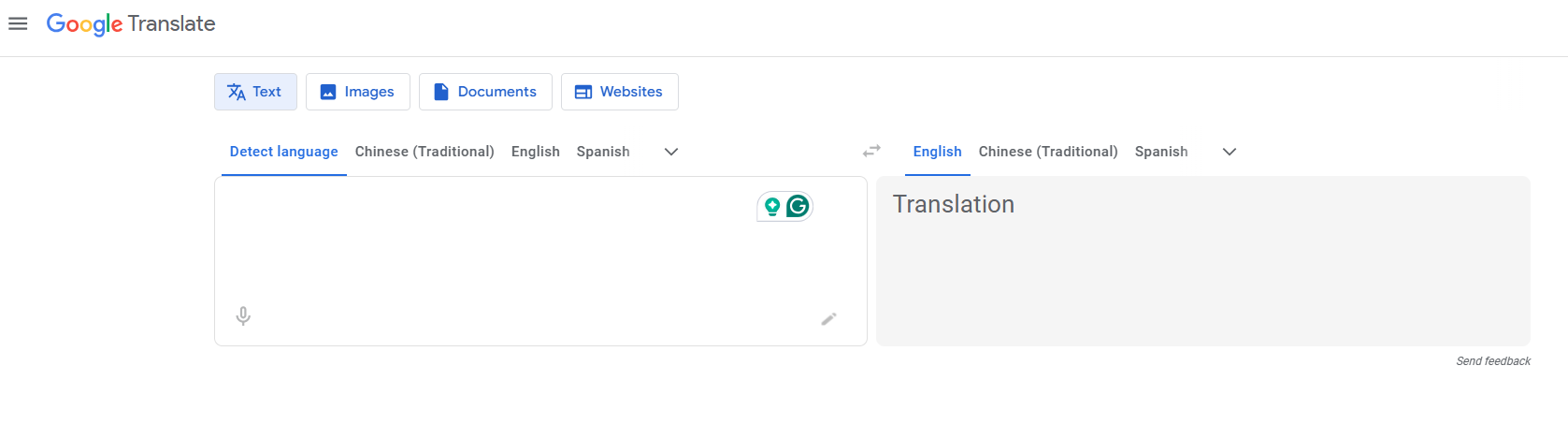
Task: Click the Send feedback link
Action: [1492, 361]
